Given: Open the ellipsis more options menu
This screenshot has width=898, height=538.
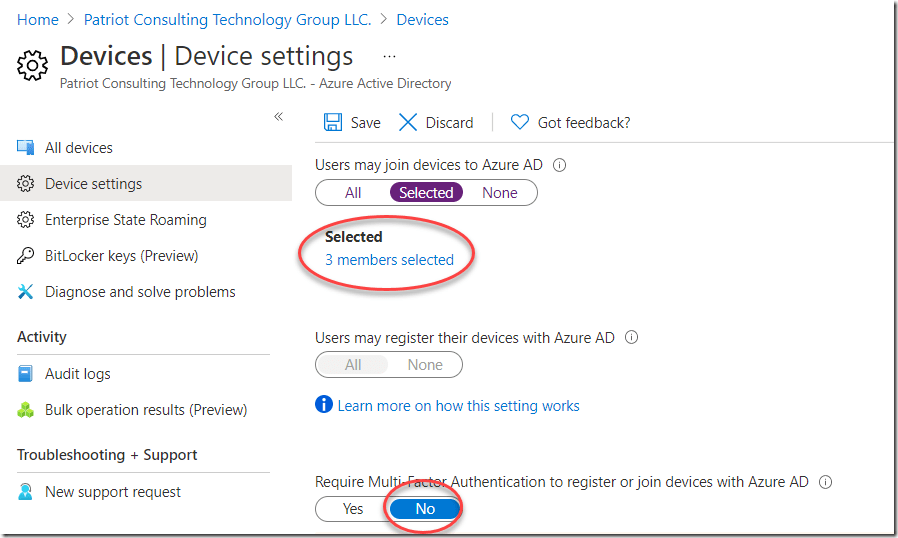Looking at the screenshot, I should [389, 57].
